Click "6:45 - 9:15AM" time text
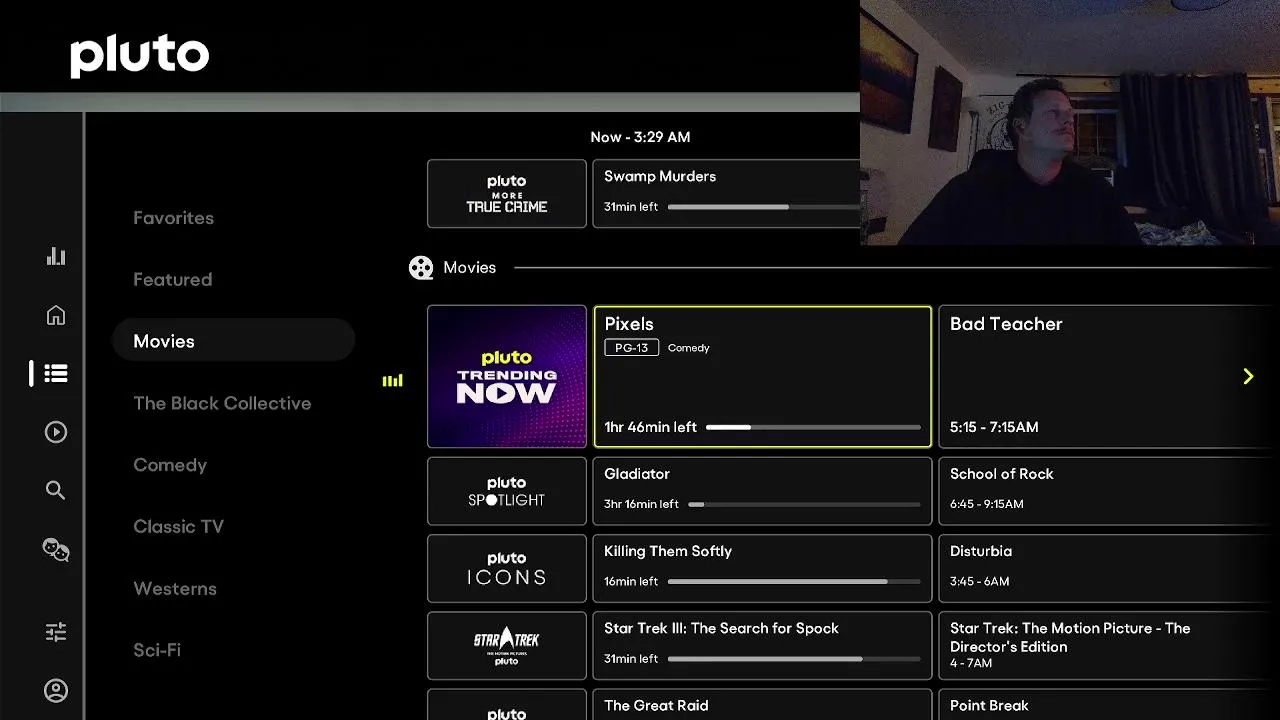Image resolution: width=1280 pixels, height=720 pixels. click(x=987, y=504)
